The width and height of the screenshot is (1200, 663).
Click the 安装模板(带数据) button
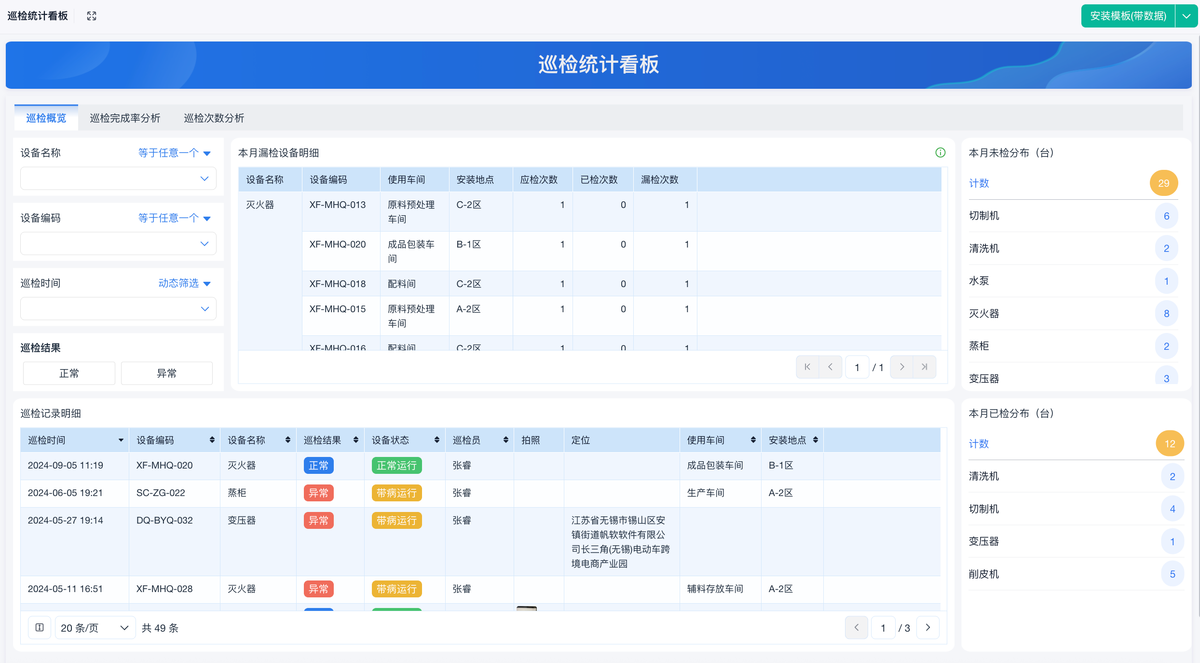(x=1127, y=16)
